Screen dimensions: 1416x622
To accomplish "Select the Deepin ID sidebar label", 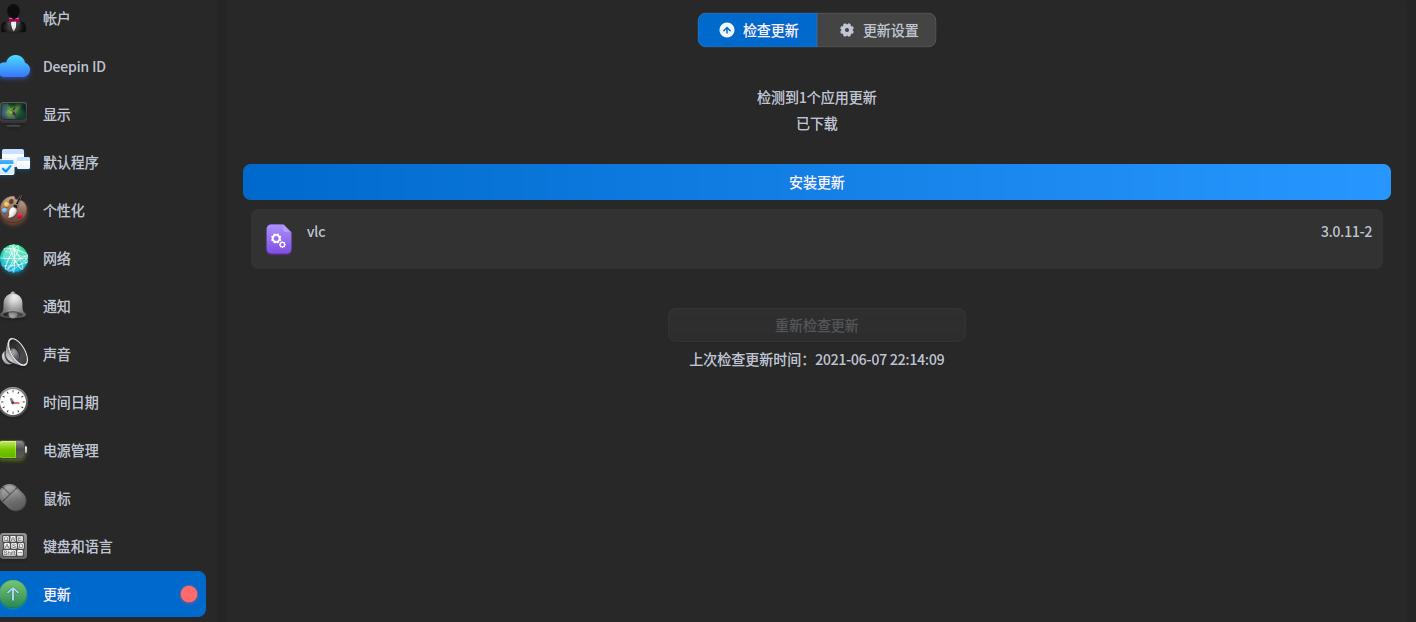I will coord(74,67).
